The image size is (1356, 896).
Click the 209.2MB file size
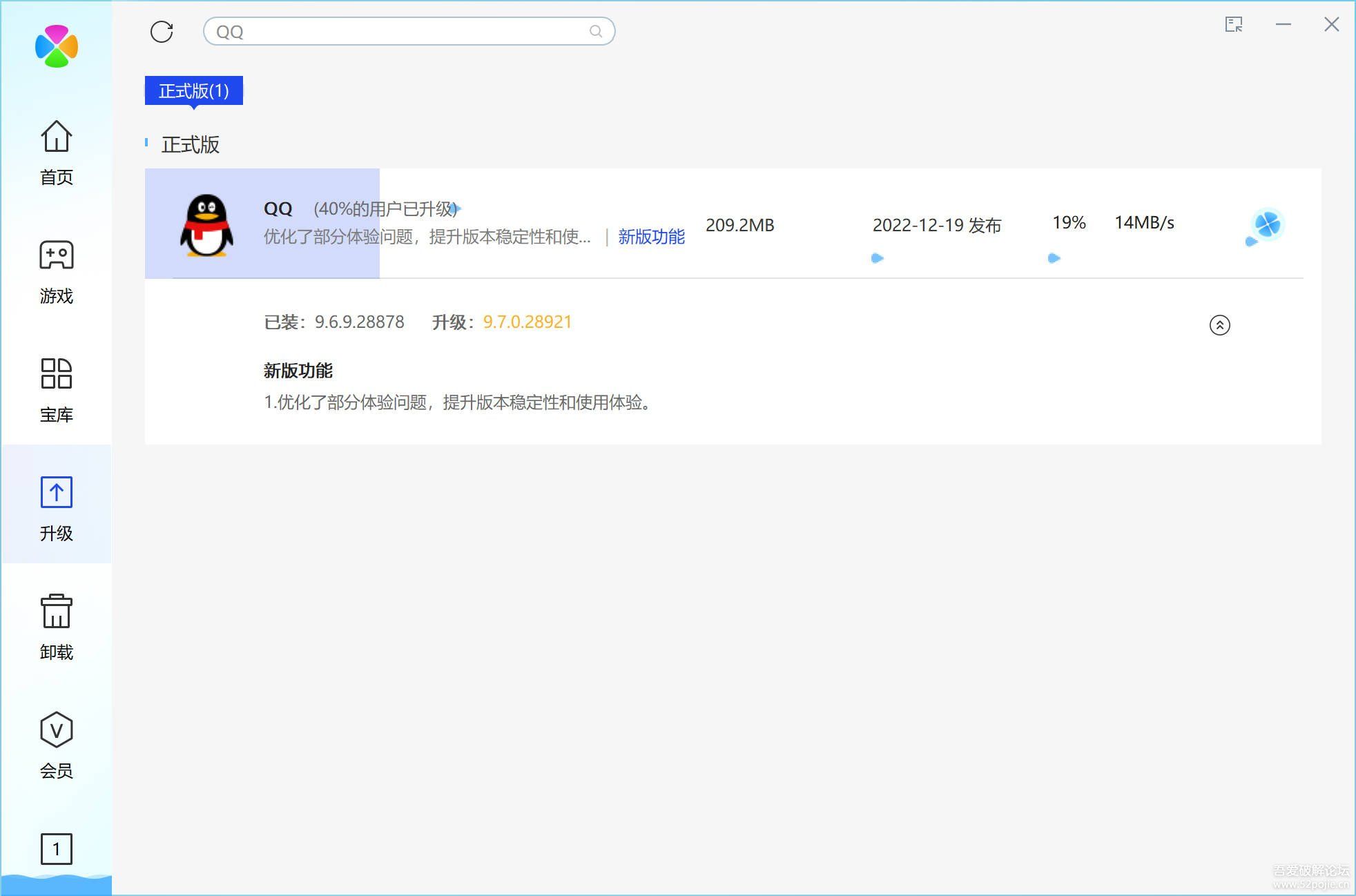[740, 225]
